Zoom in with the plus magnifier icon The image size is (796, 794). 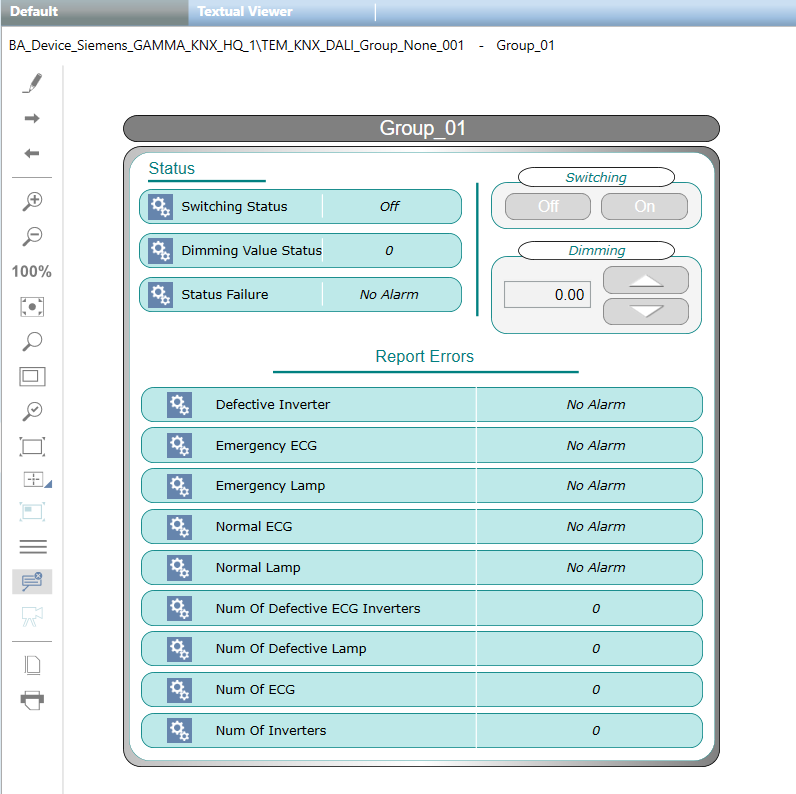tap(33, 201)
